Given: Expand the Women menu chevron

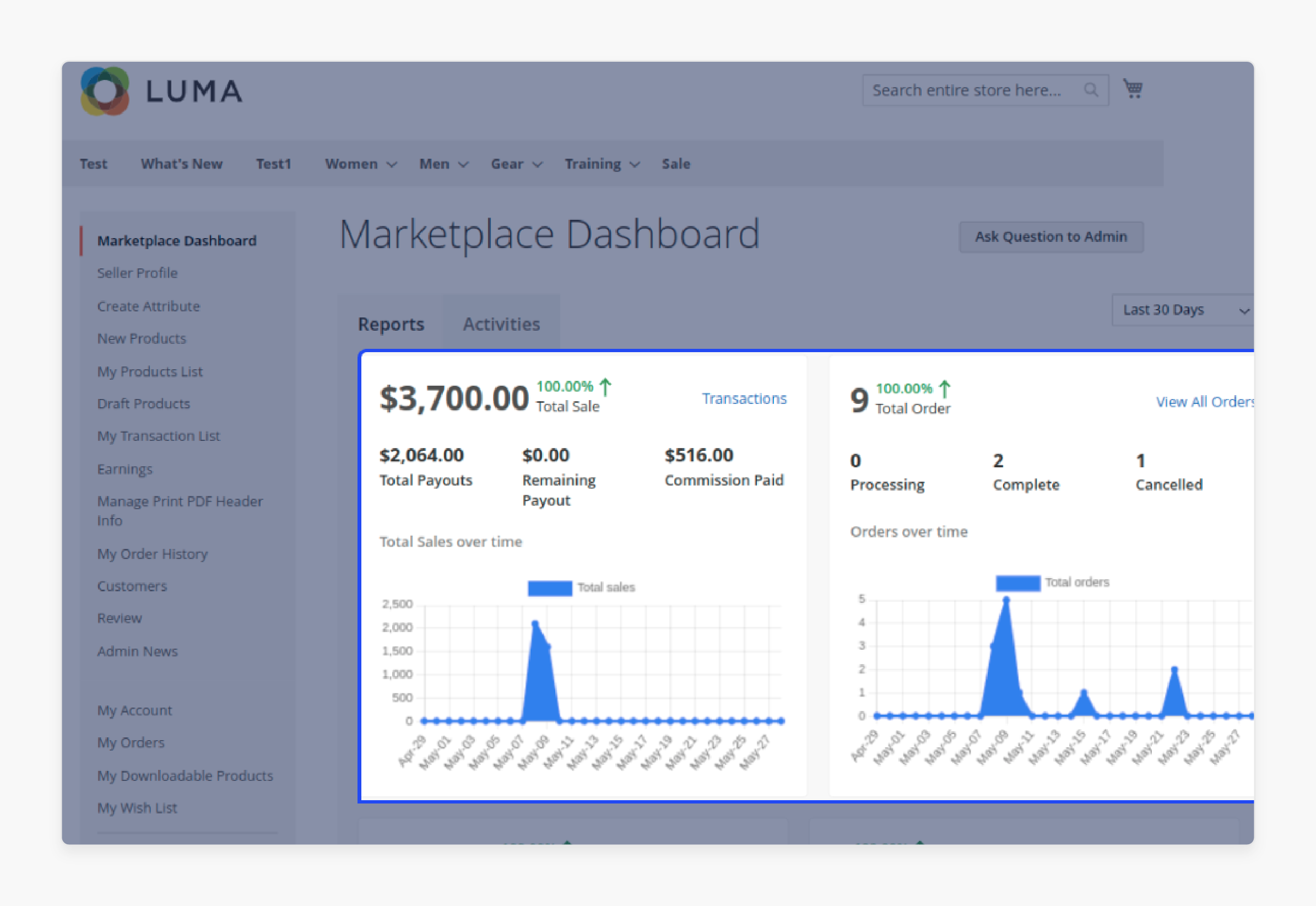Looking at the screenshot, I should click(392, 165).
